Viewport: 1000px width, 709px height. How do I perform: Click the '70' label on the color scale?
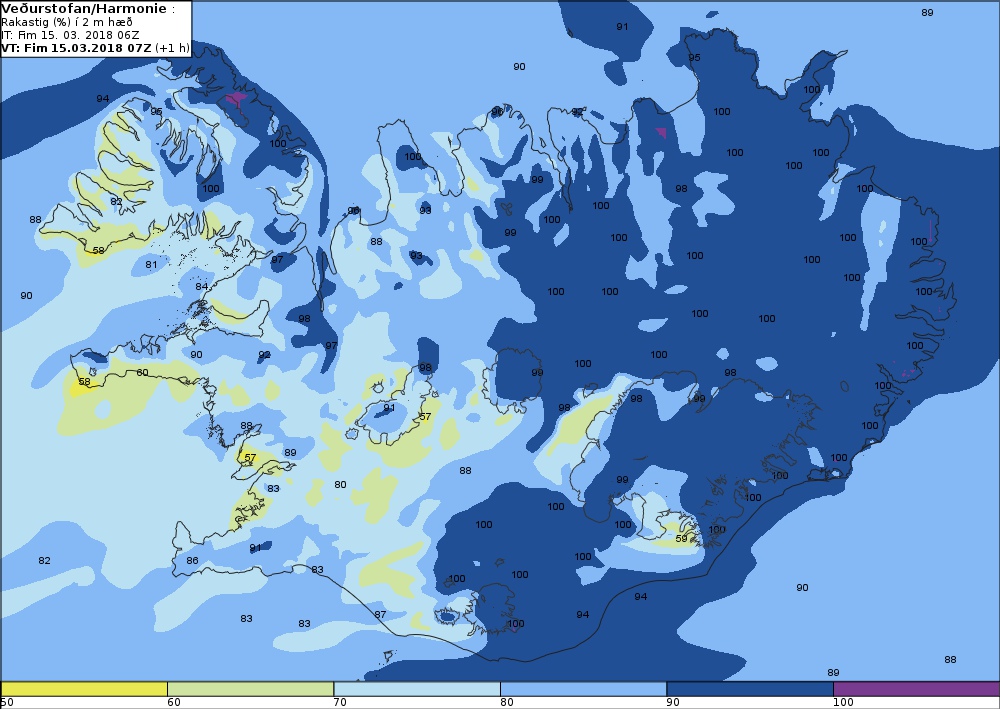(x=340, y=702)
